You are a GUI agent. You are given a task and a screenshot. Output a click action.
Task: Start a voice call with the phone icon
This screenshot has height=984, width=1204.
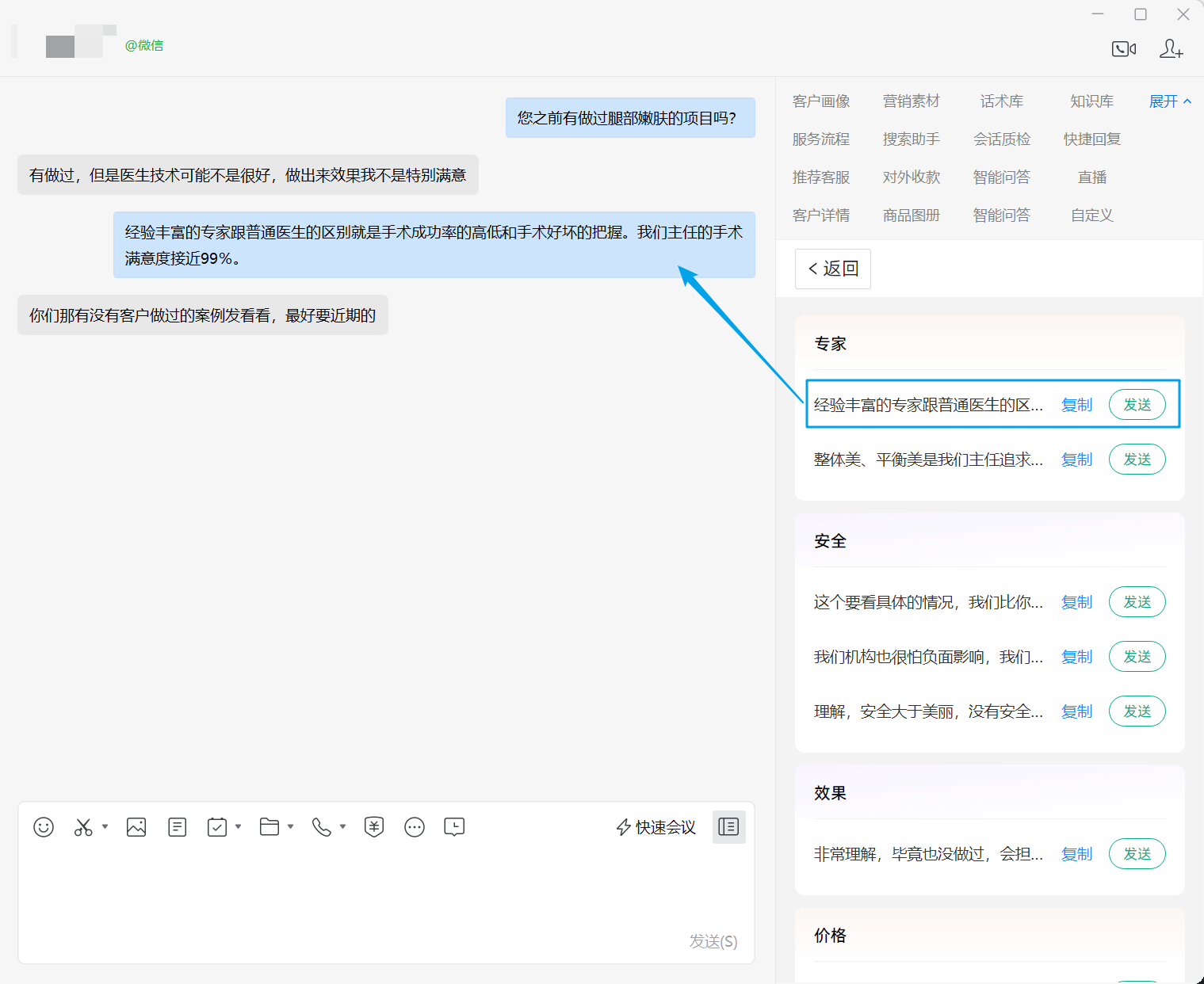tap(321, 826)
